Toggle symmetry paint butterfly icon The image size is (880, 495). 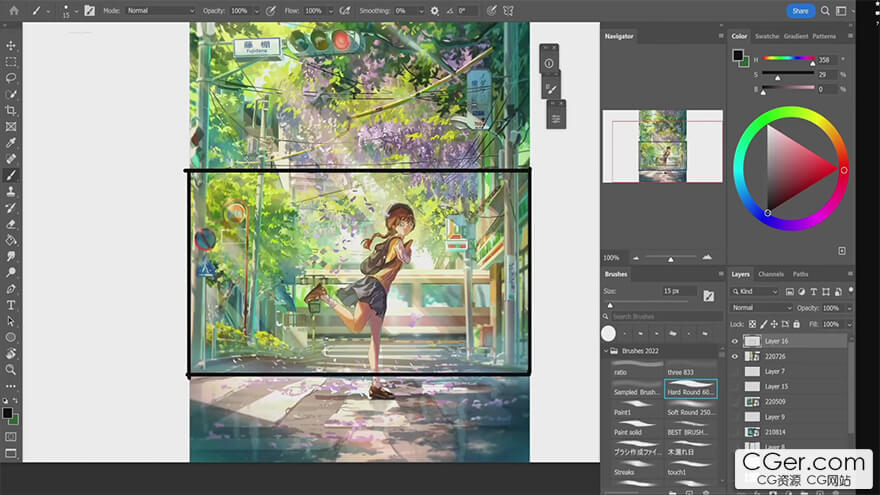508,11
